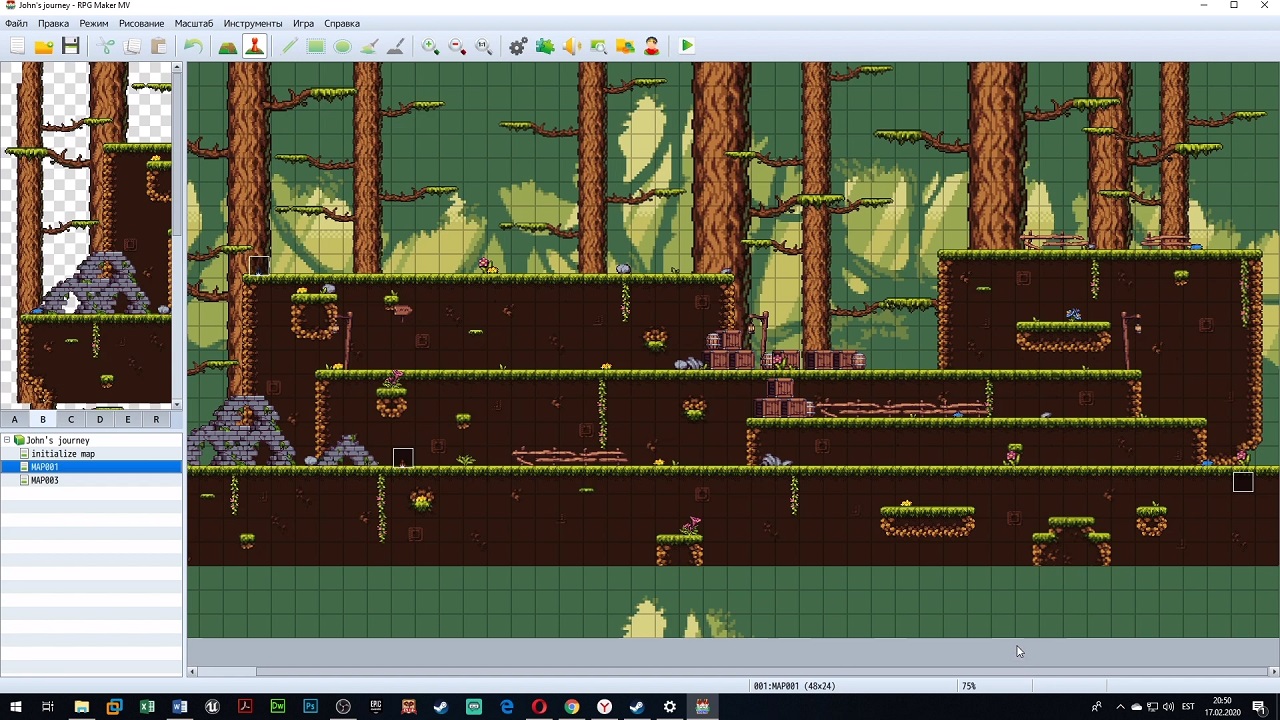Viewport: 1280px width, 720px height.
Task: Select MAP003 in the map list
Action: (x=45, y=480)
